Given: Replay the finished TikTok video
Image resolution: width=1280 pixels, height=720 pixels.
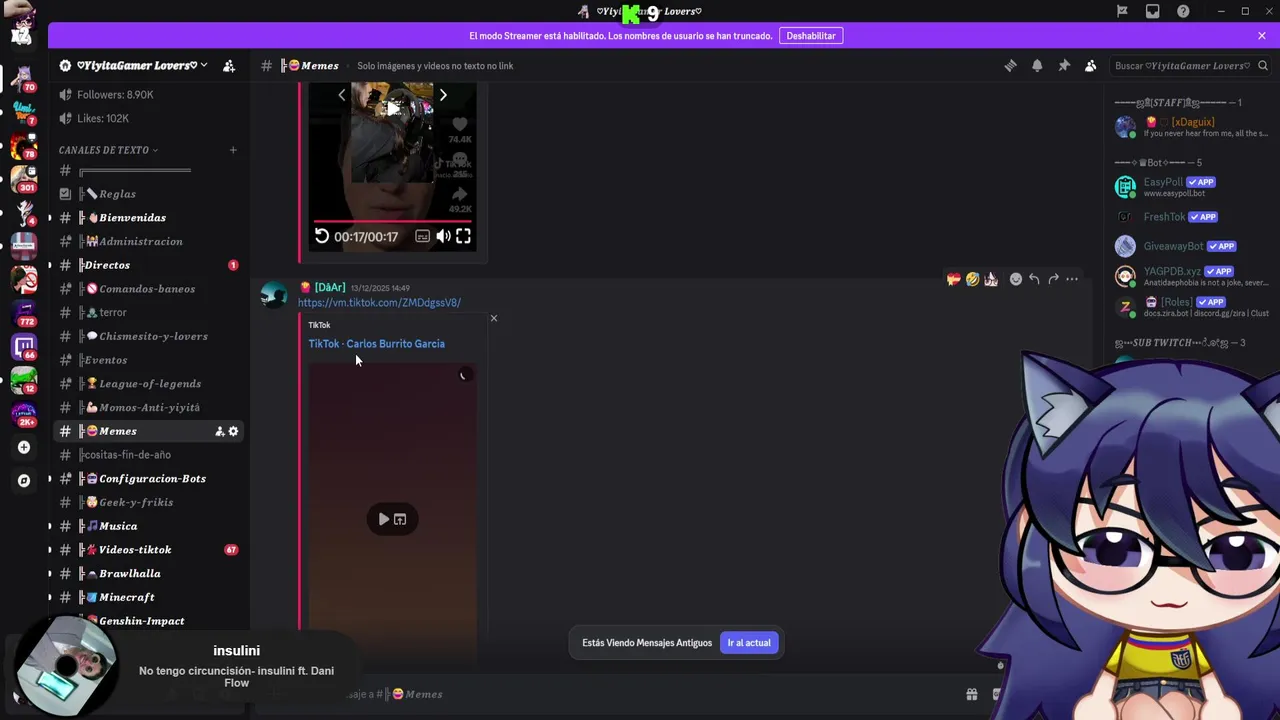Looking at the screenshot, I should (x=322, y=237).
